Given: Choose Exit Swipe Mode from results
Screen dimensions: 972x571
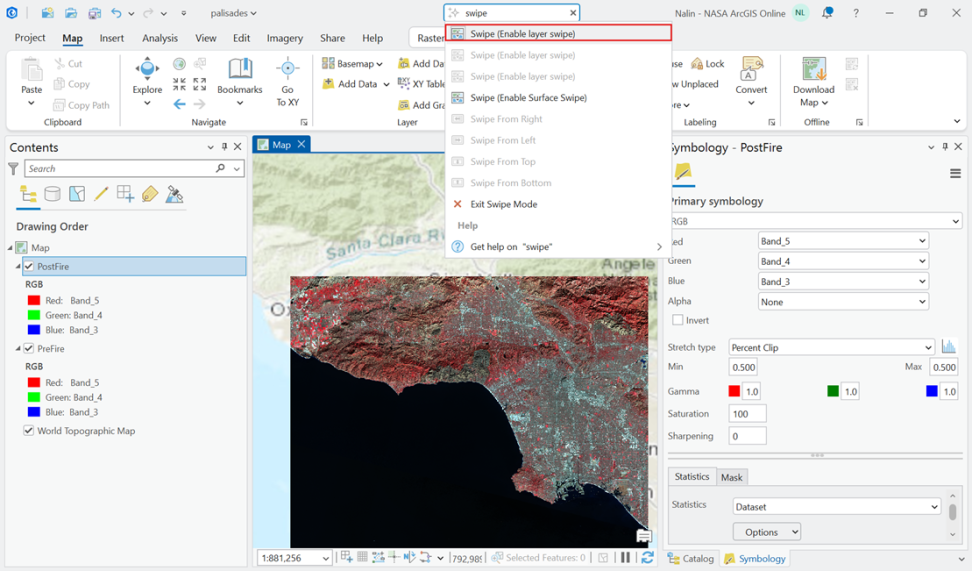Looking at the screenshot, I should [558, 204].
